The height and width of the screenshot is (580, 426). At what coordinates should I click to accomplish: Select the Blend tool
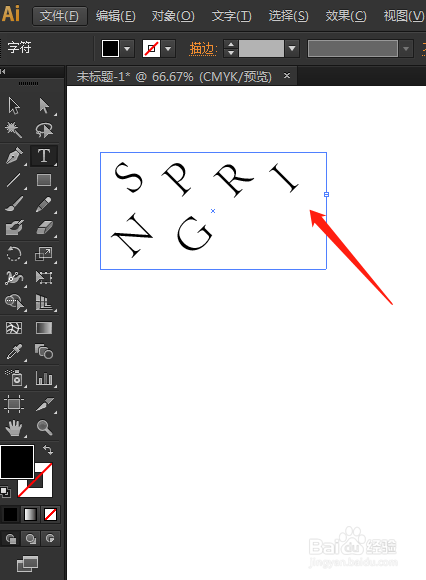(x=44, y=352)
